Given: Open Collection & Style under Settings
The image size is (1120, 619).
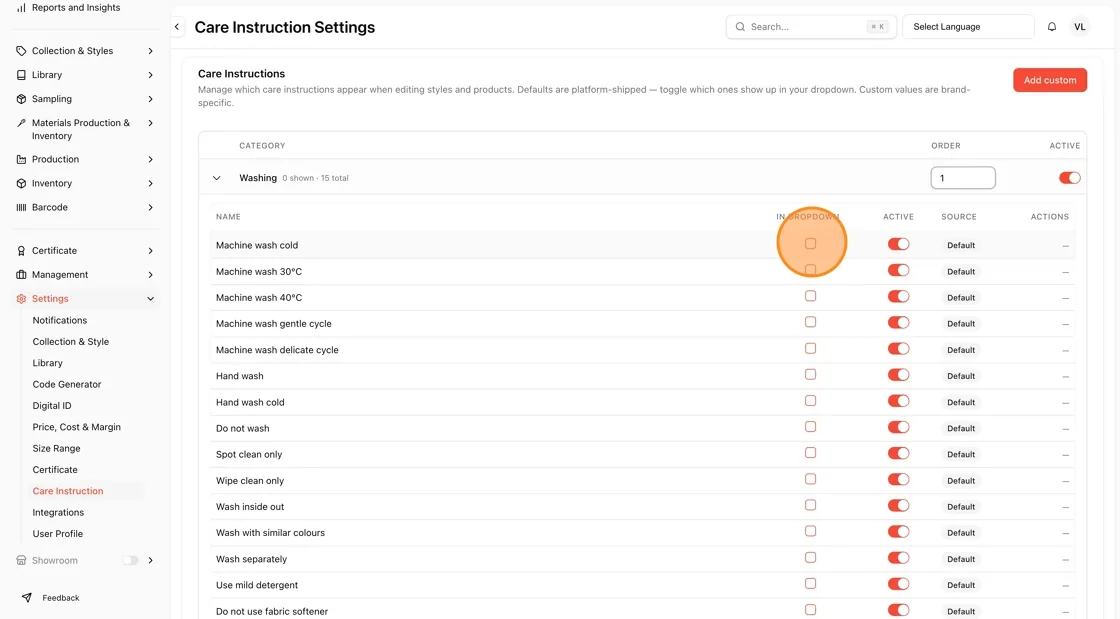Looking at the screenshot, I should (x=71, y=342).
